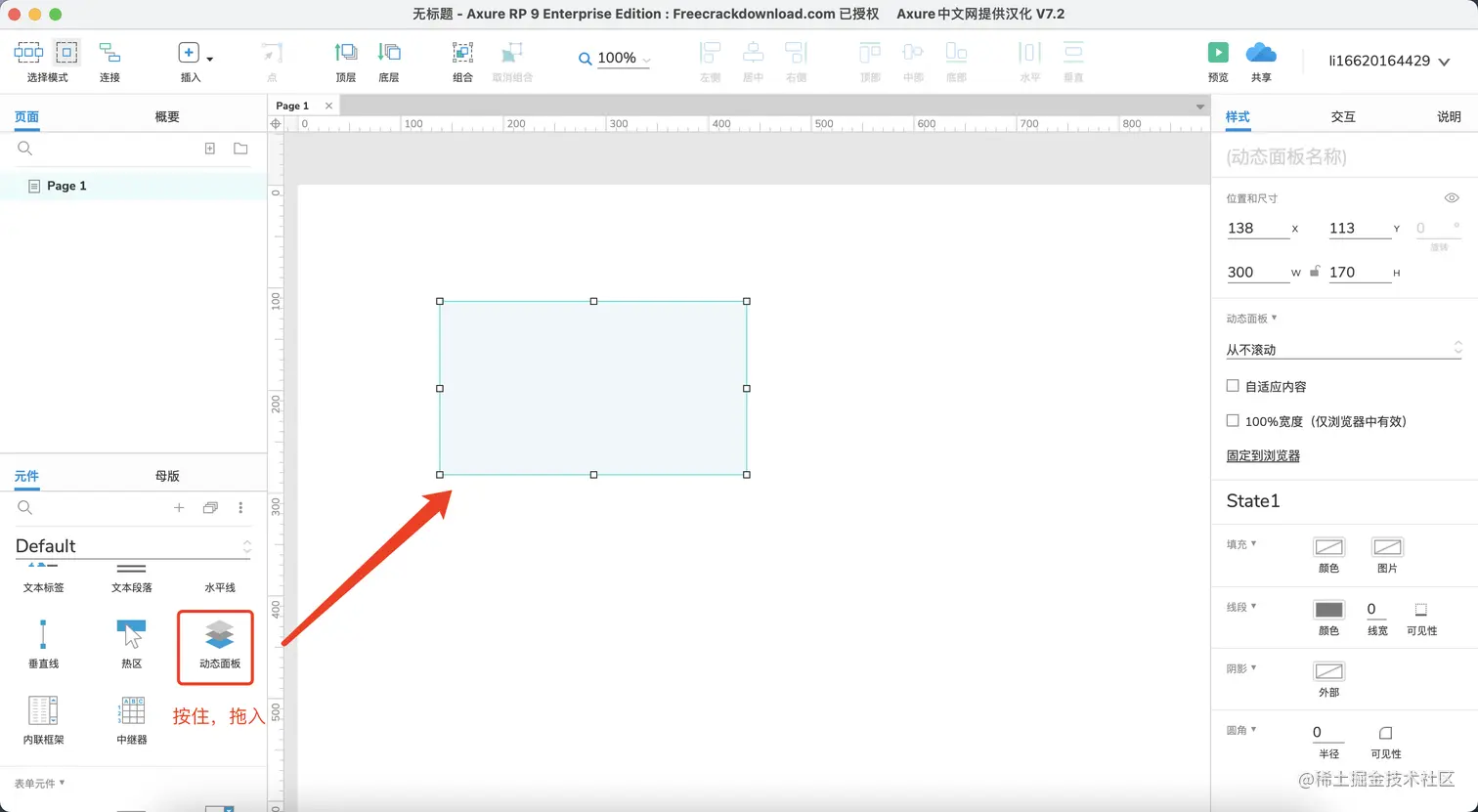This screenshot has width=1478, height=812.
Task: Click the 固定到浏览器 link
Action: click(x=1263, y=455)
